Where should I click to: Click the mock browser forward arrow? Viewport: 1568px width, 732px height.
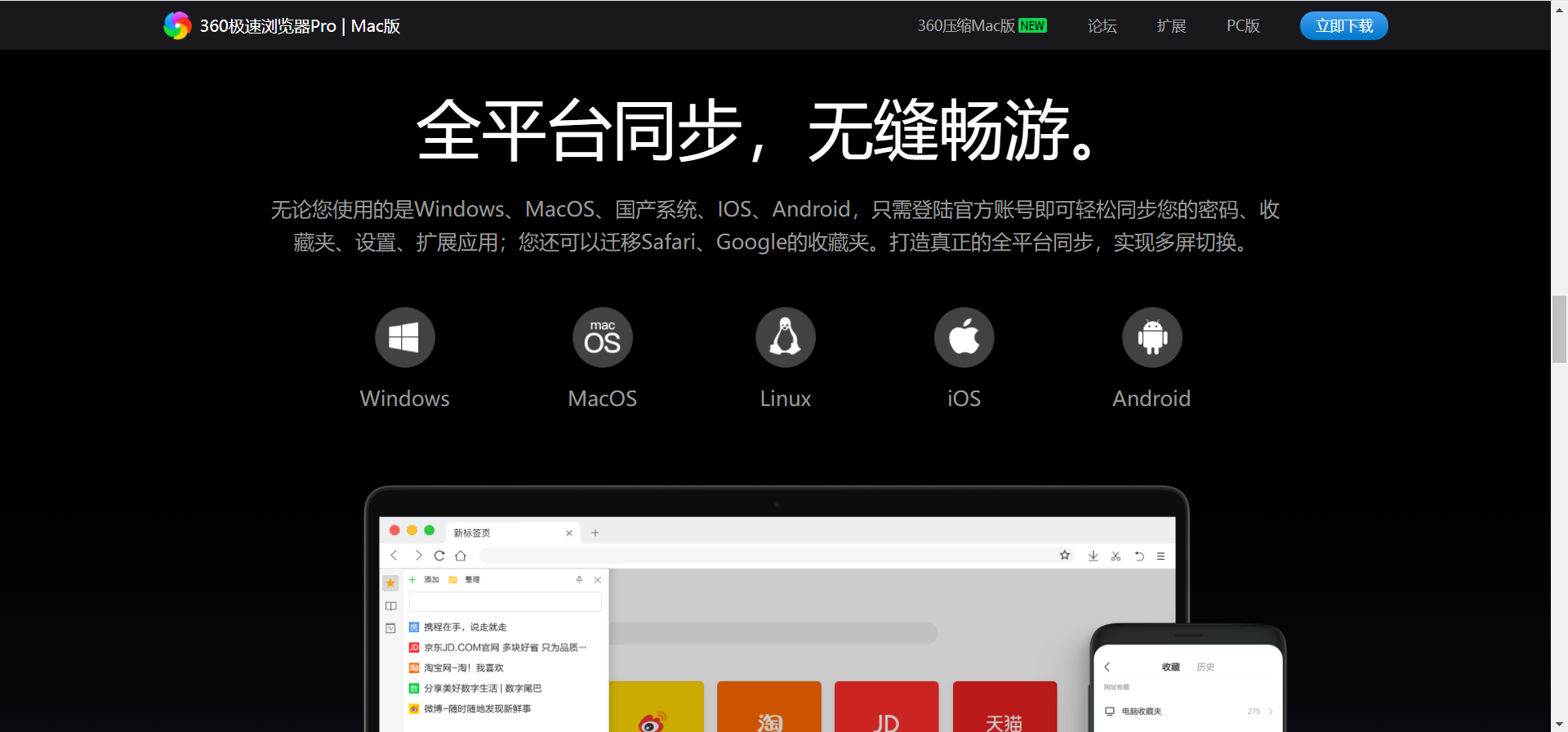(418, 556)
